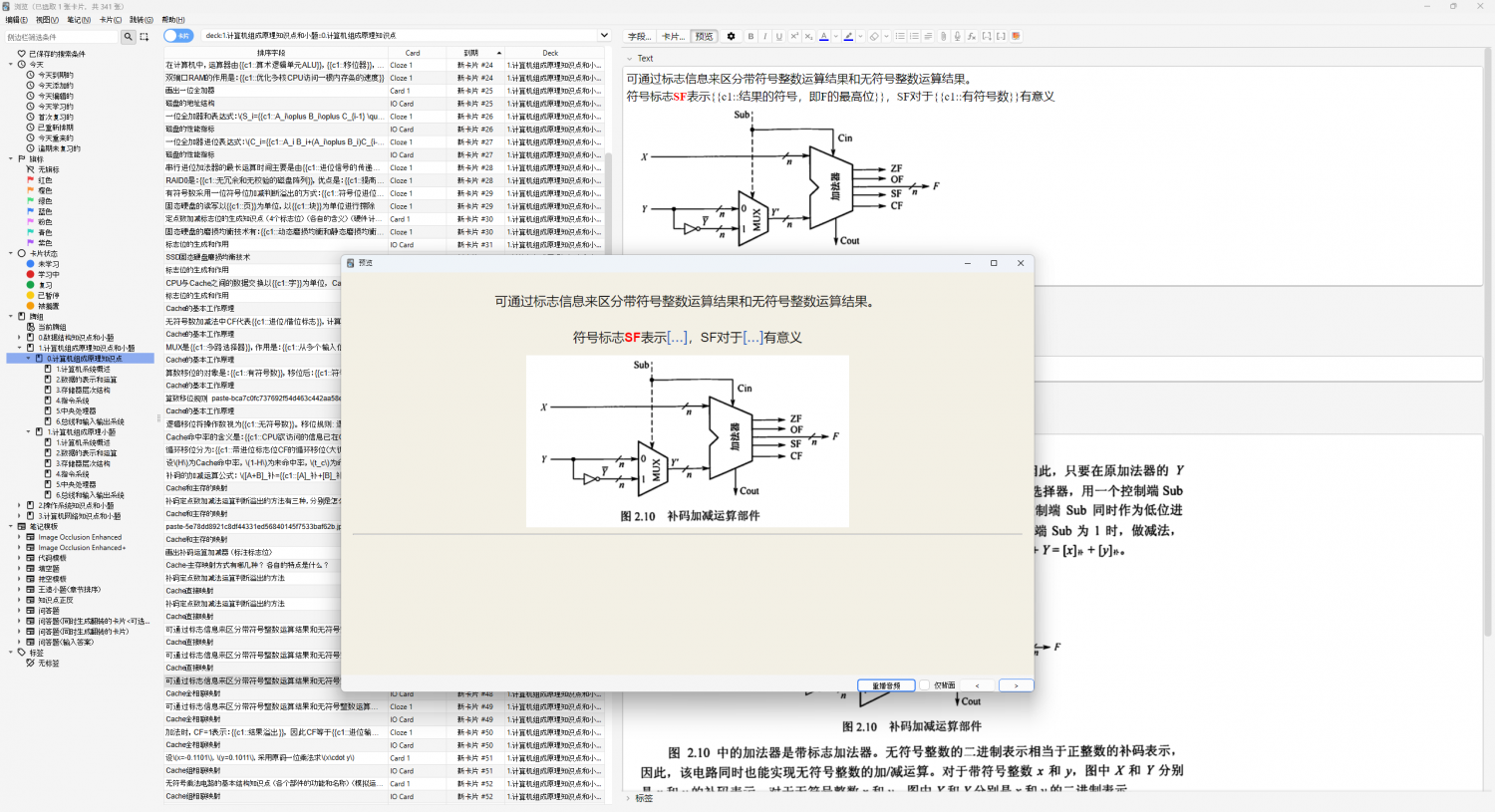The image size is (1495, 812).
Task: Expand the Image Occlusion Enhanced note type
Action: tap(19, 537)
